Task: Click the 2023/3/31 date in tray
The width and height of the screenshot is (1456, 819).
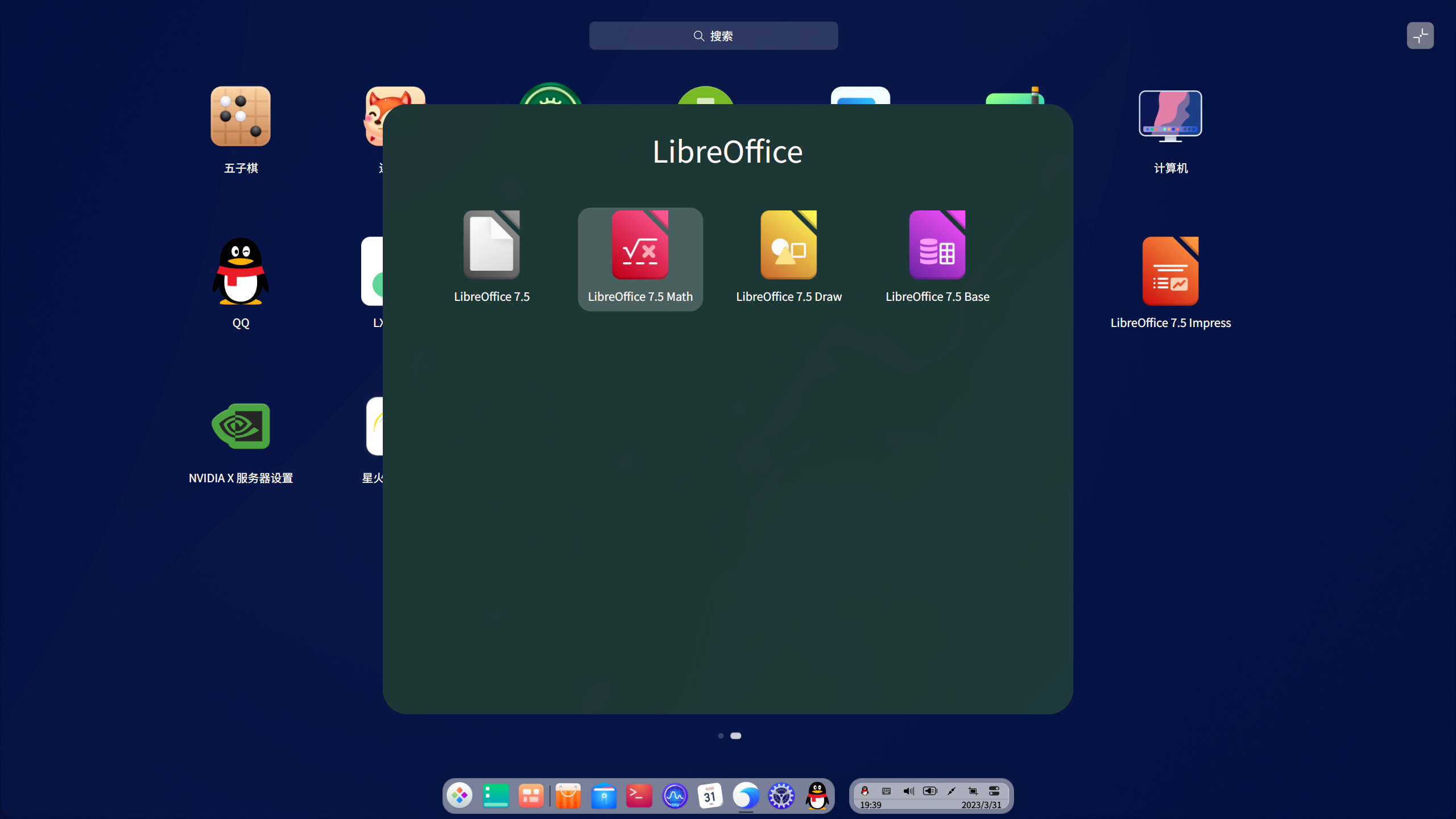Action: (981, 805)
